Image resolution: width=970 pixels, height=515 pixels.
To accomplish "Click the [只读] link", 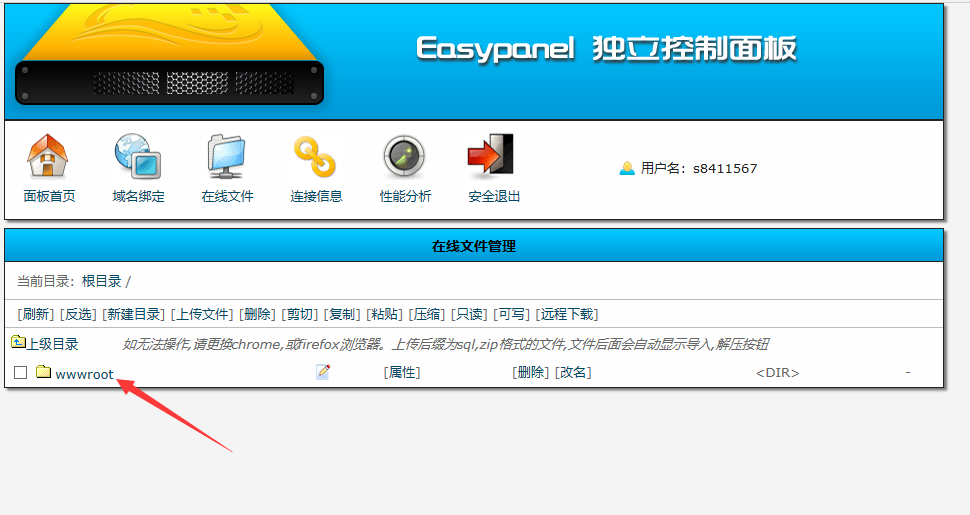I will point(470,314).
